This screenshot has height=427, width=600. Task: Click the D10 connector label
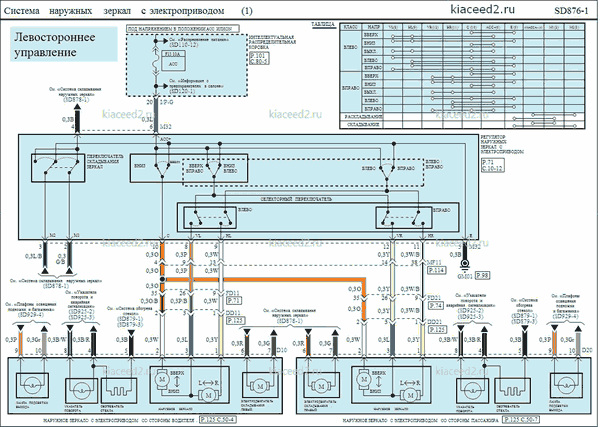pyautogui.click(x=282, y=350)
